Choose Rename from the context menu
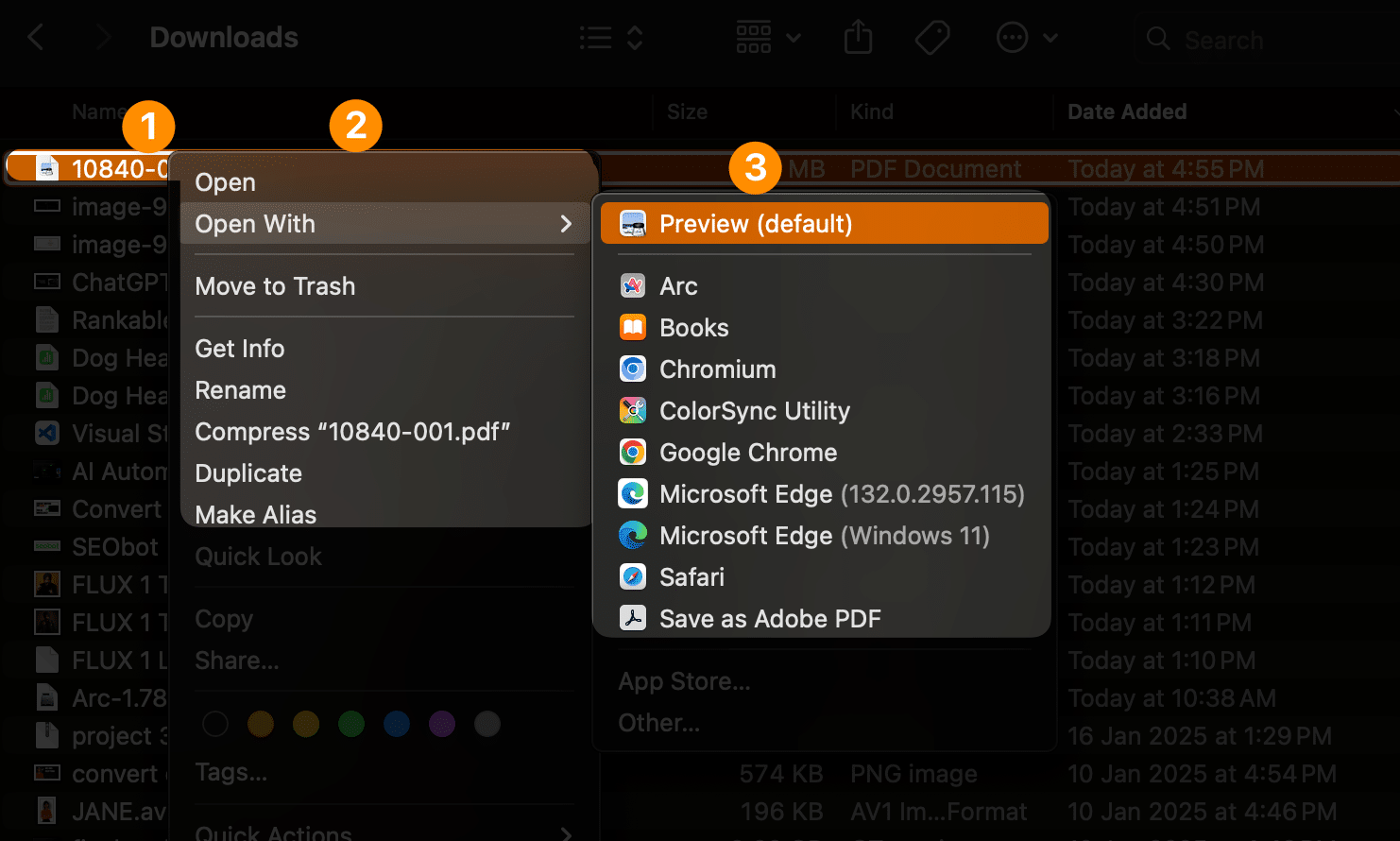The image size is (1400, 841). pyautogui.click(x=385, y=390)
